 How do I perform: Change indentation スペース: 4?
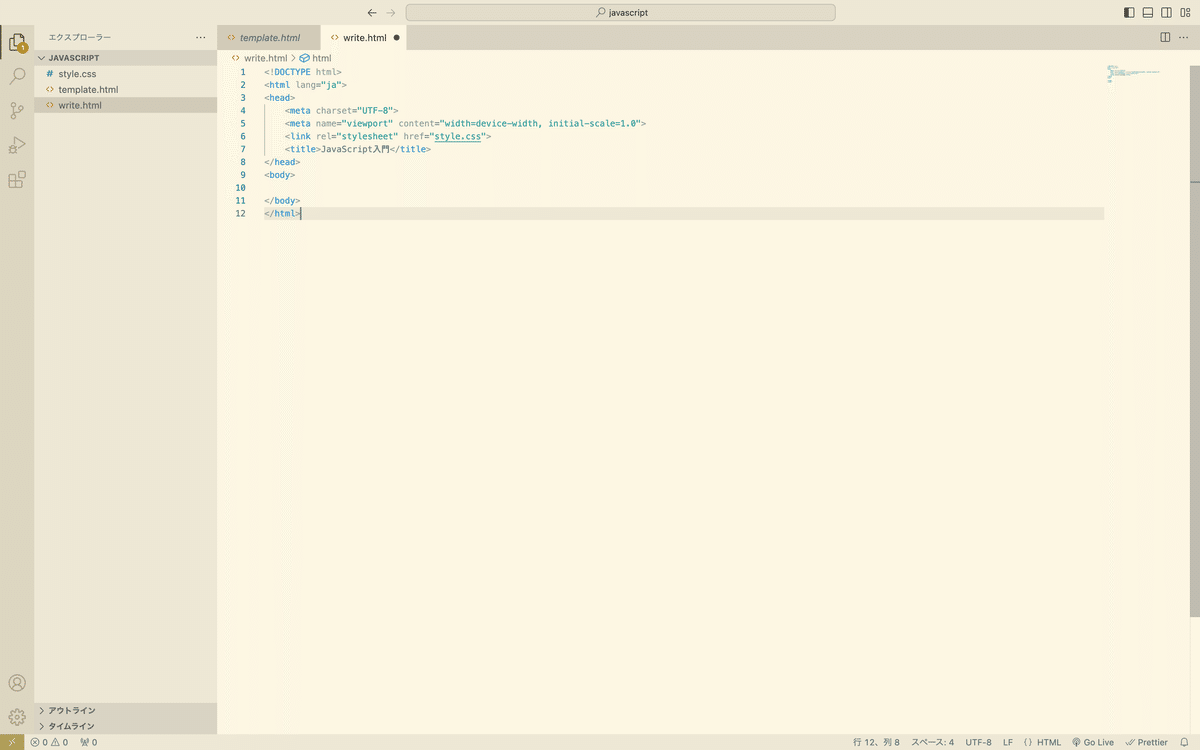pos(932,742)
